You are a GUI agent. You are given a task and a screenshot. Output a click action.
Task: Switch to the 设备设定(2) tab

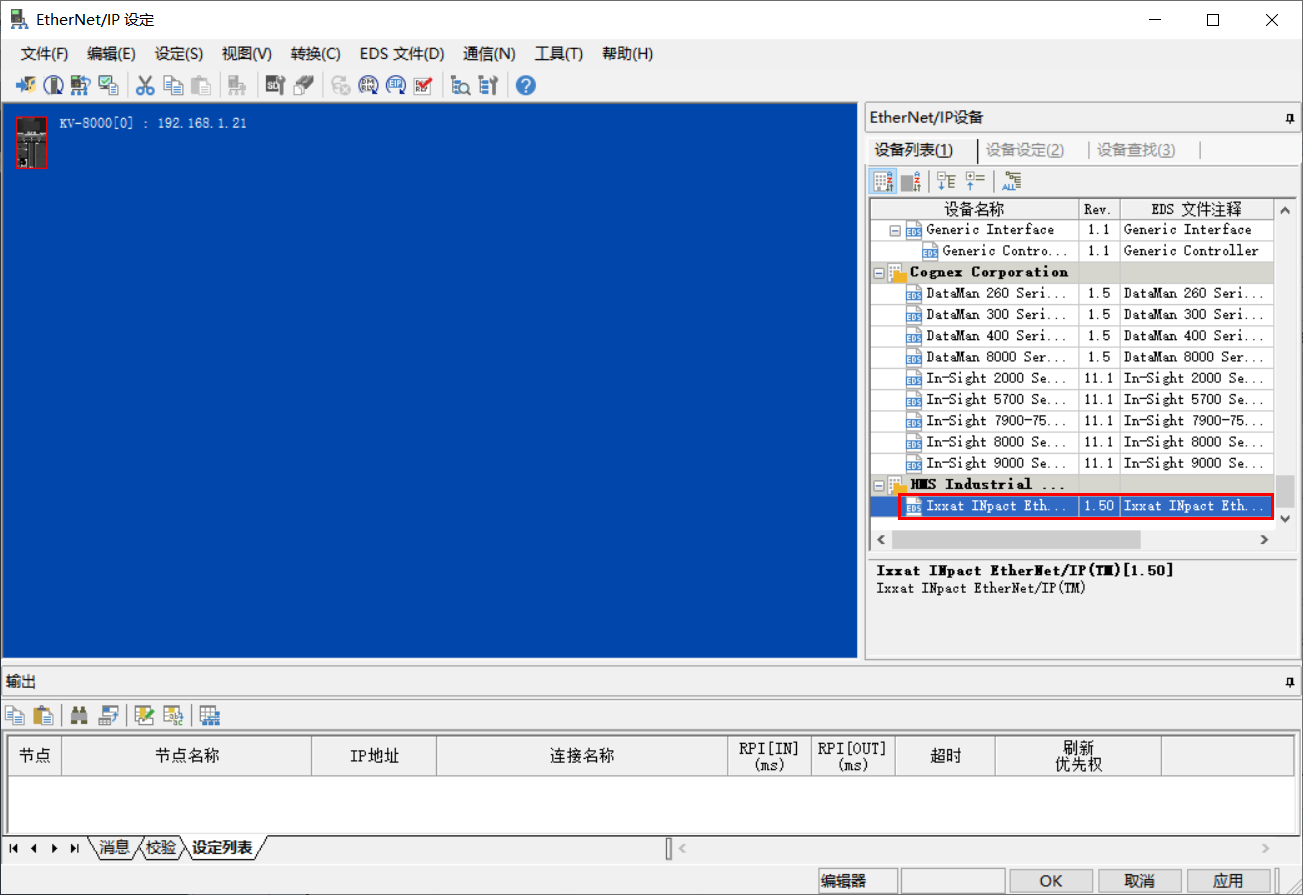1026,149
